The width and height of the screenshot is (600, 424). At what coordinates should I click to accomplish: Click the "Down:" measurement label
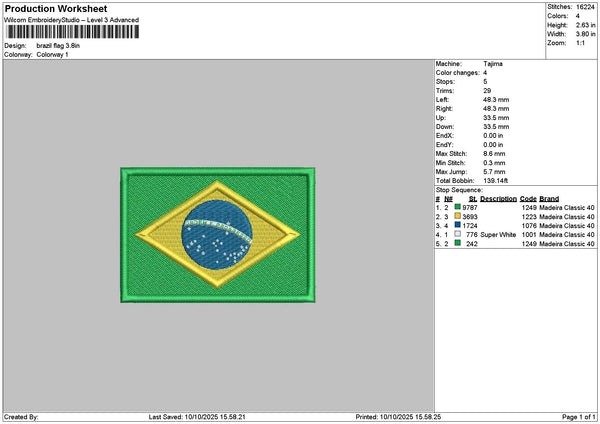(x=445, y=127)
